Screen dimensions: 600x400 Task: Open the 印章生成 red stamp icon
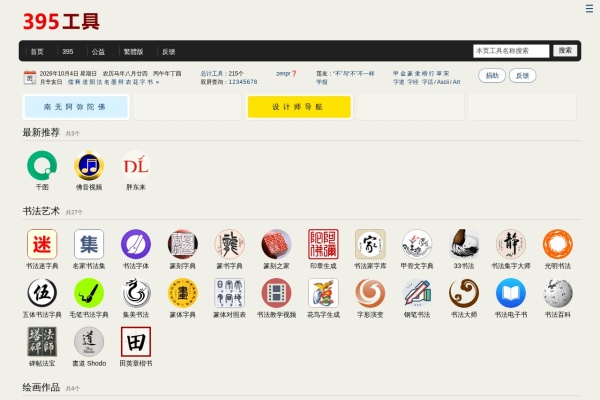pos(323,244)
